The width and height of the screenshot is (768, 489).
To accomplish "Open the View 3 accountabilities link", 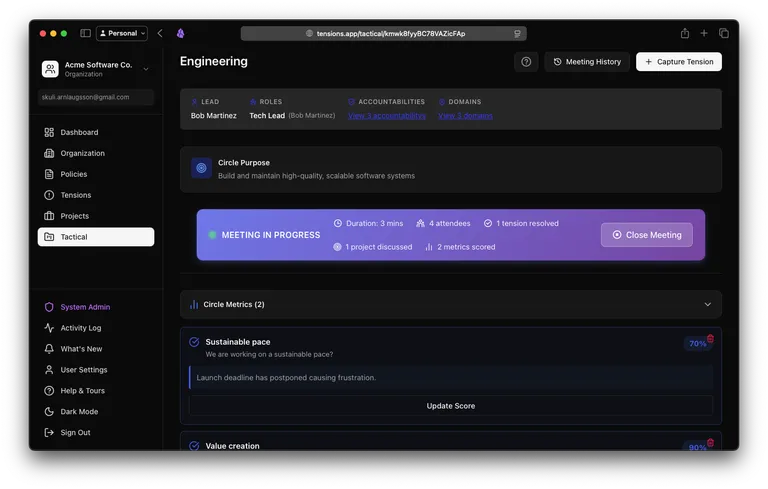I will pyautogui.click(x=387, y=116).
